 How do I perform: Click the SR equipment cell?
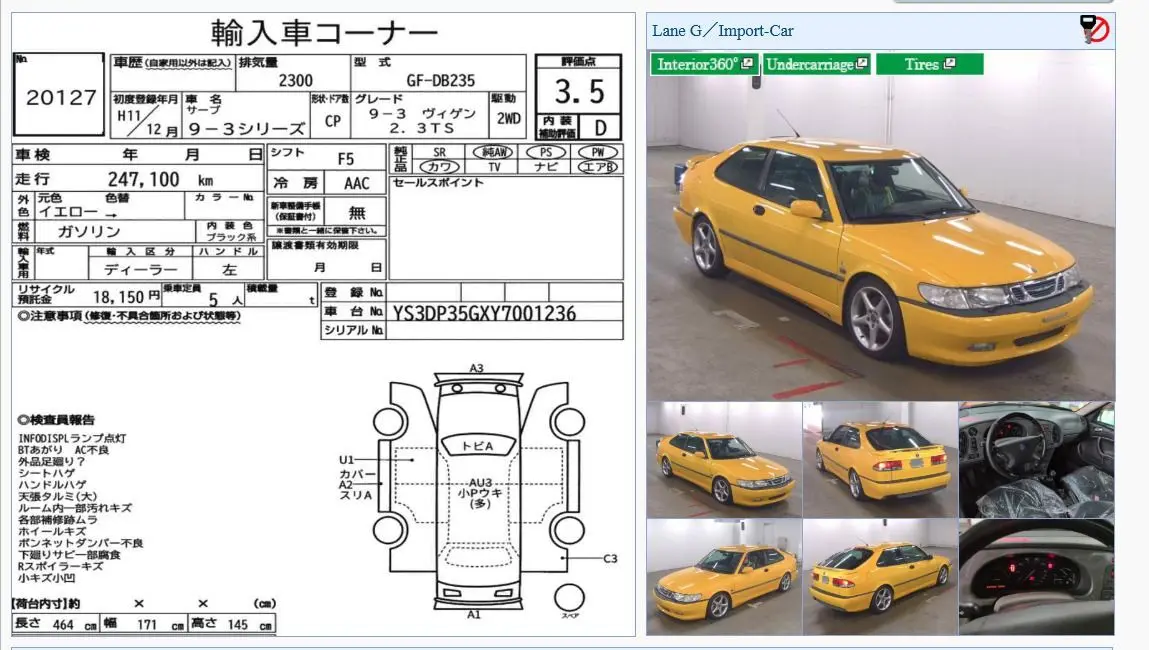tap(440, 152)
